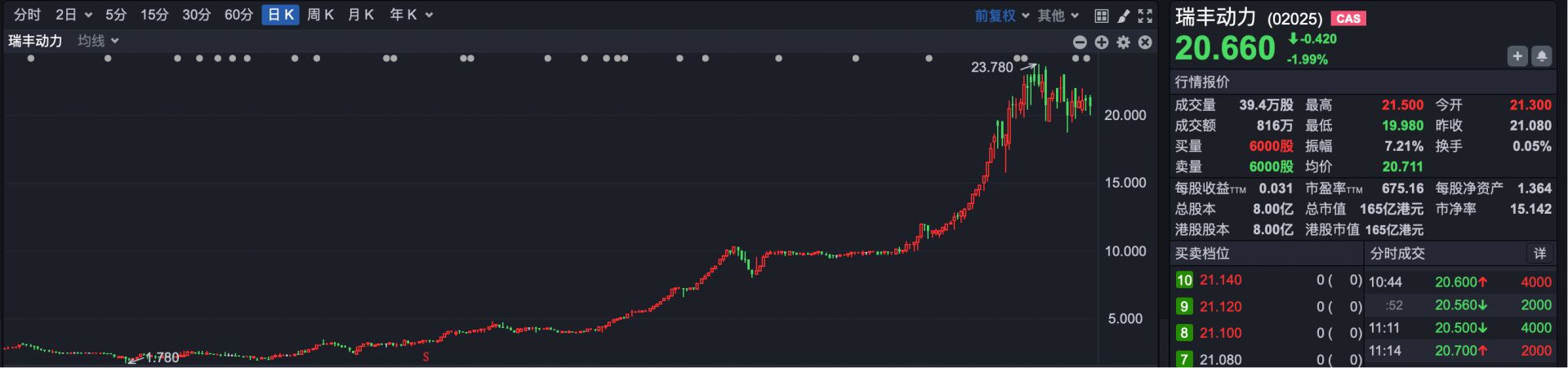Viewport: 1568px width, 368px height.
Task: Expand the 年K period dropdown
Action: click(411, 15)
